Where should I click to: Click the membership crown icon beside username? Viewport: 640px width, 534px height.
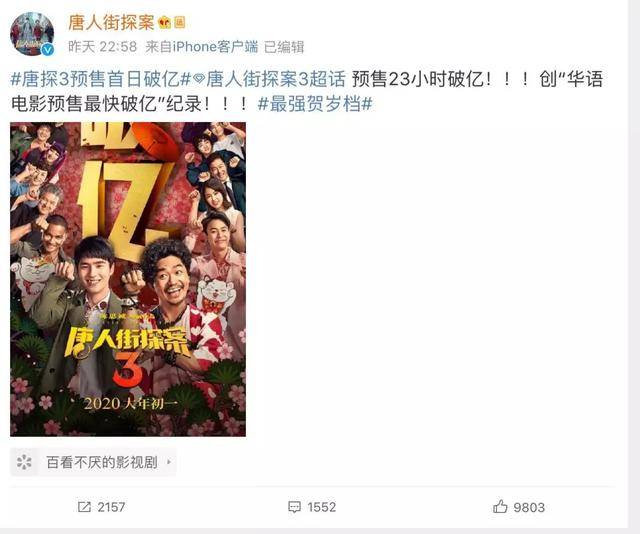[164, 22]
